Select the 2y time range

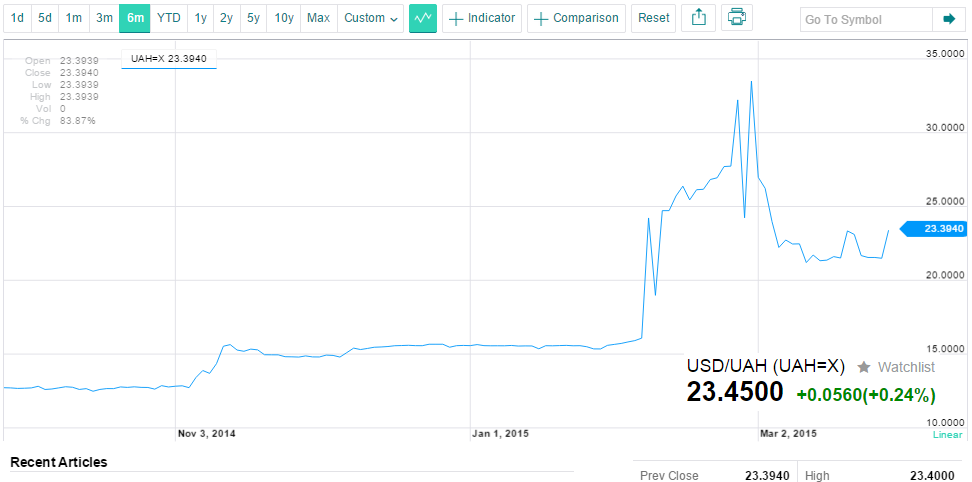[x=227, y=18]
